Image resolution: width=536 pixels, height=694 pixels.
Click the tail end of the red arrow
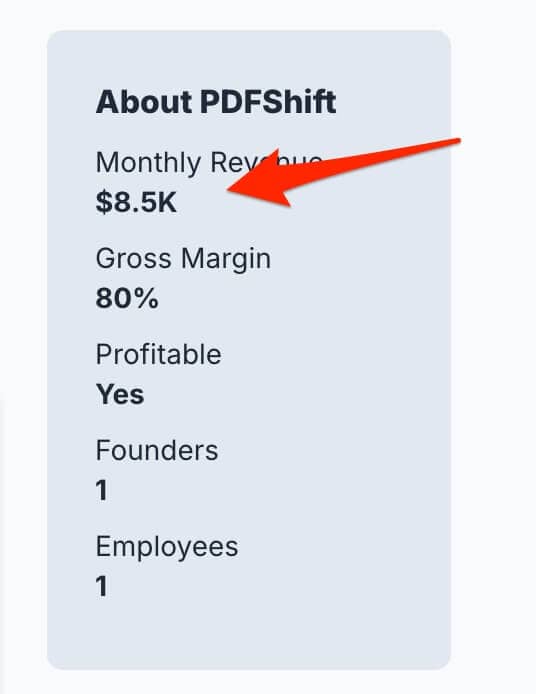(457, 141)
